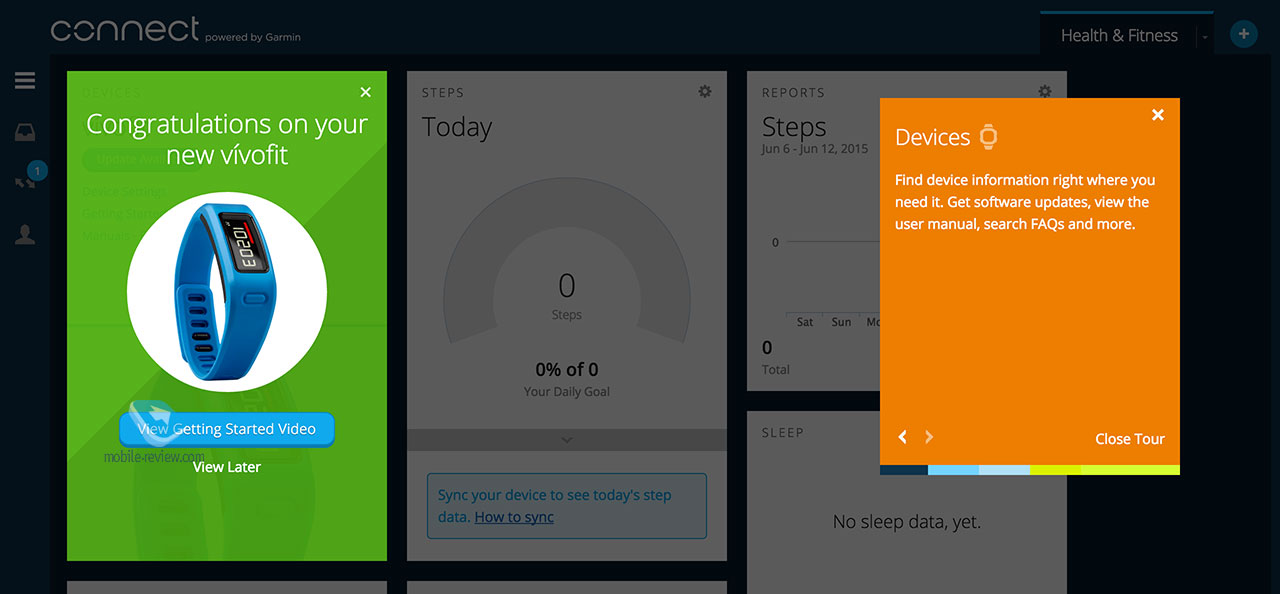
Task: Open dropdown arrow next to Health & Fitness
Action: coord(1205,37)
